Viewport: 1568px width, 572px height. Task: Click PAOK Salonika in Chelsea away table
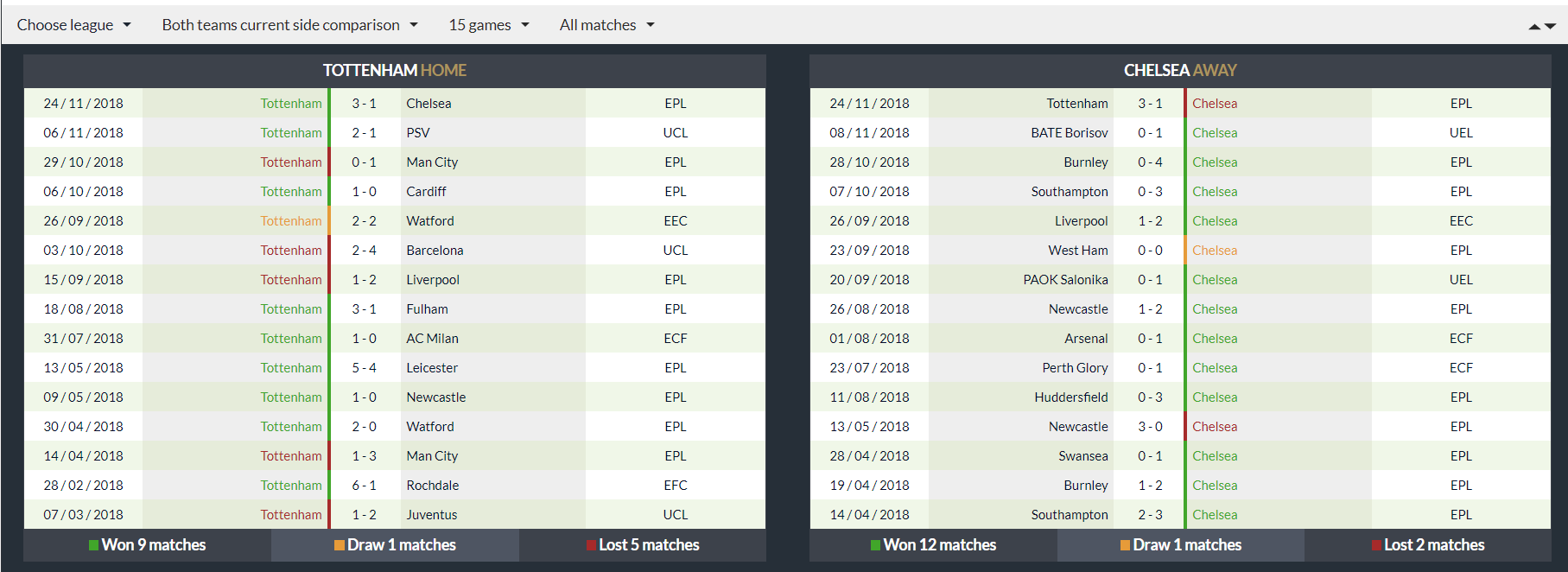1065,280
